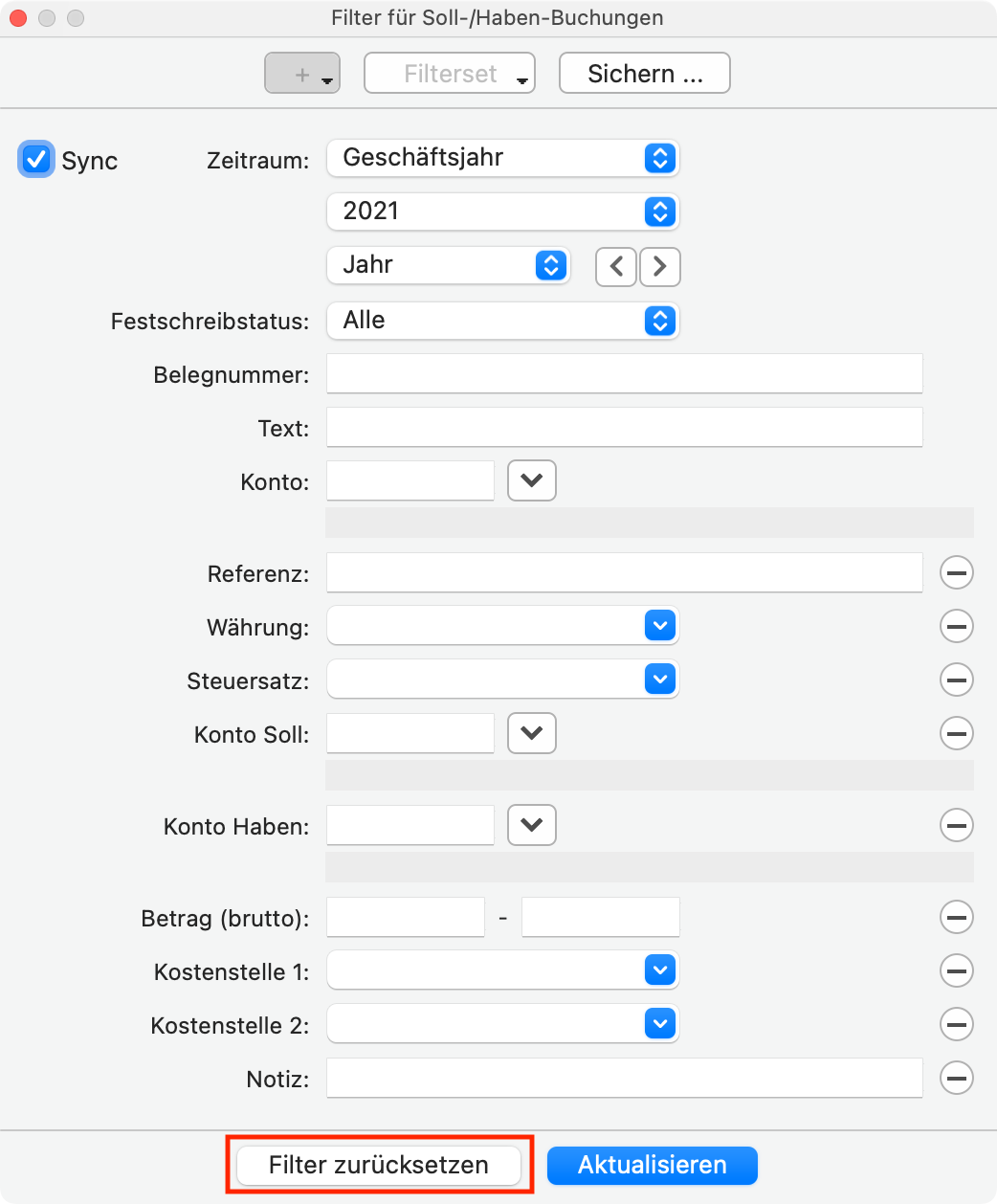997x1204 pixels.
Task: Open the plus add-filter menu
Action: [302, 74]
